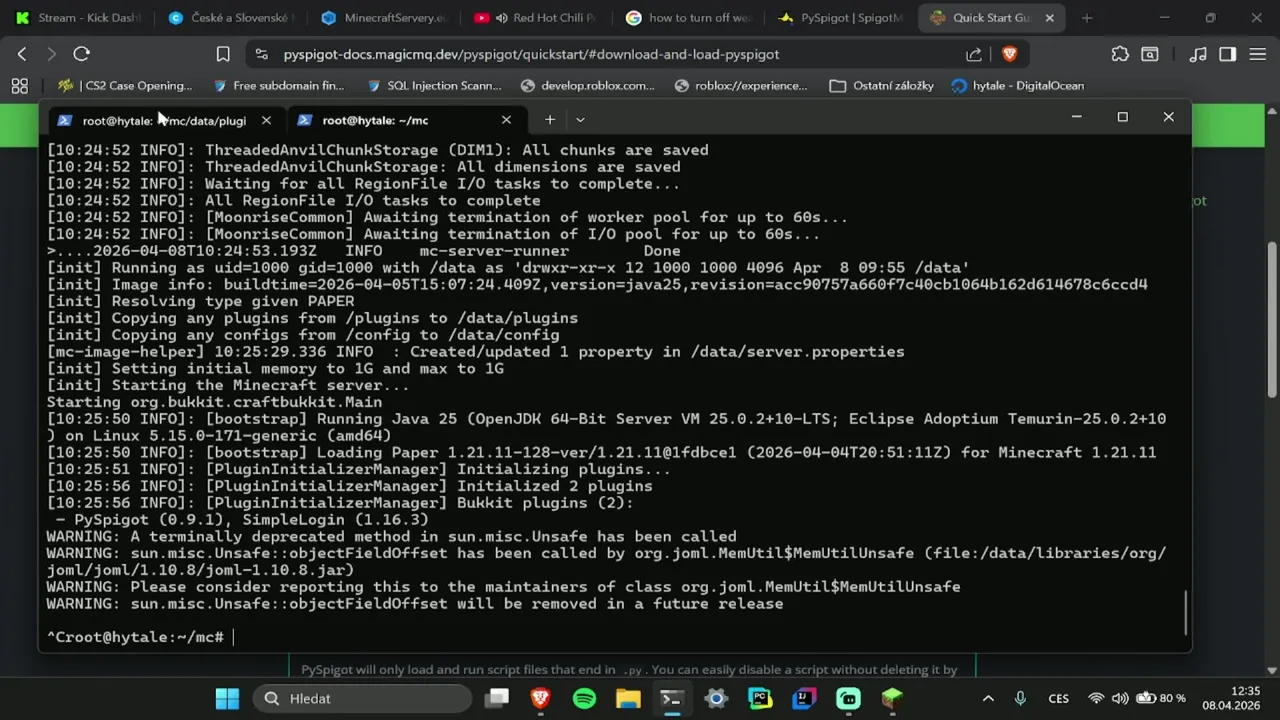Open terminal profiles dropdown arrow
Screen dimensions: 1280x720
click(x=580, y=120)
